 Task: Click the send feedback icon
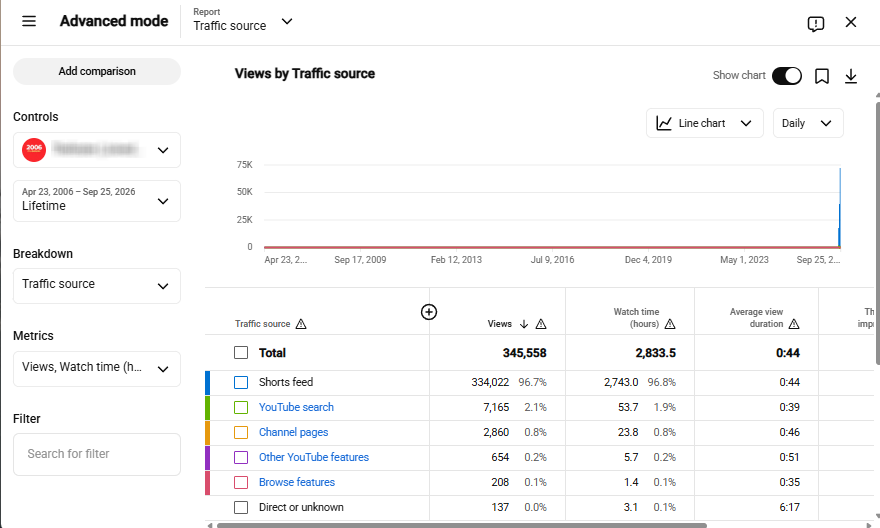[815, 24]
